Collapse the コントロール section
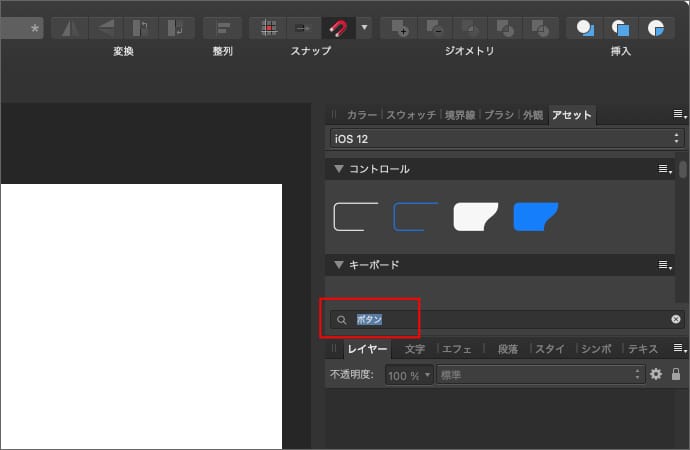The image size is (690, 450). pos(339,169)
